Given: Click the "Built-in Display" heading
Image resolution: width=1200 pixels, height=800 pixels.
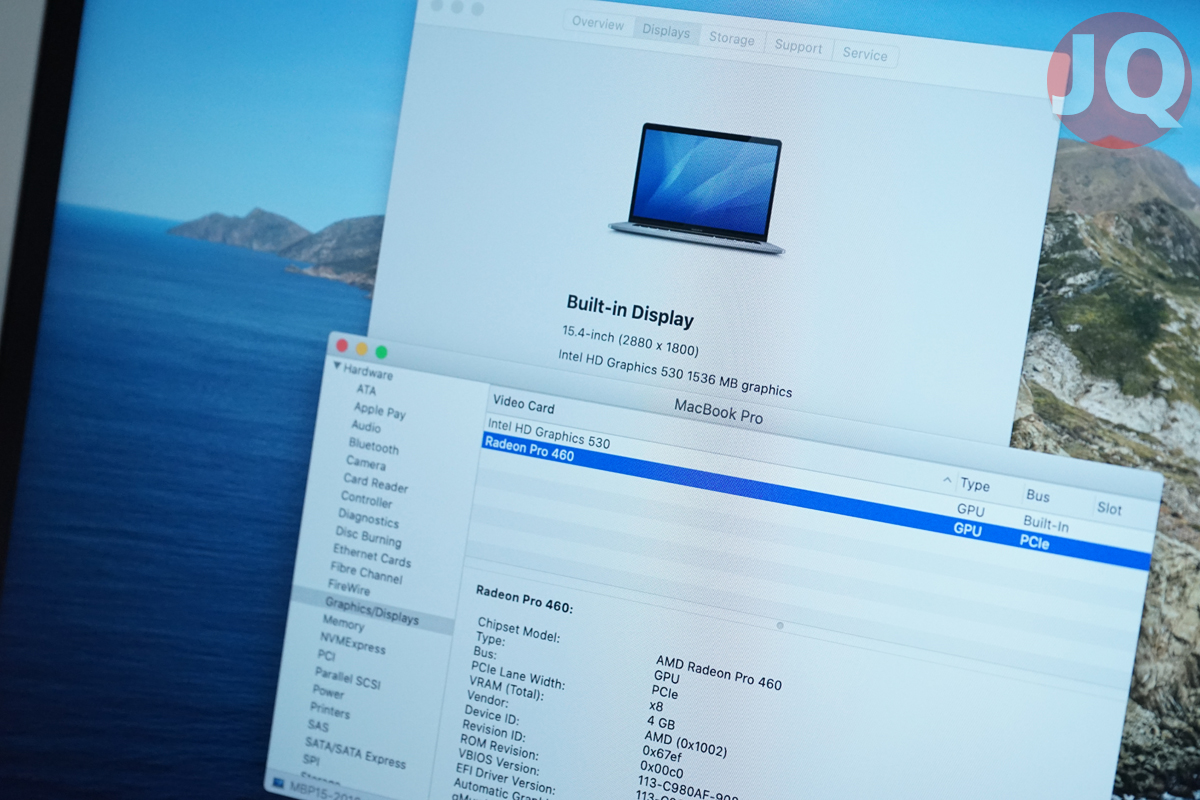Looking at the screenshot, I should click(630, 311).
